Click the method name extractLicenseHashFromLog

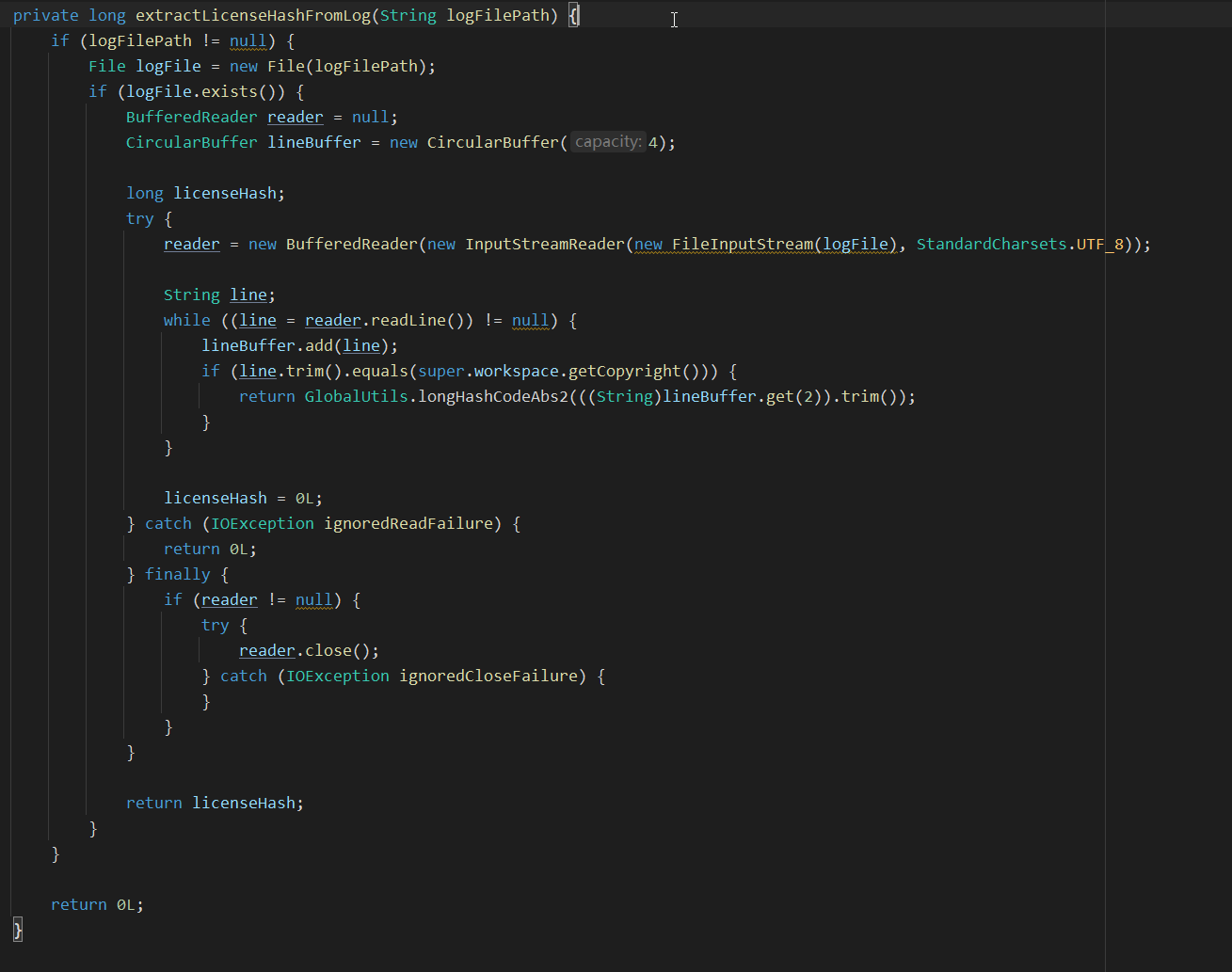tap(253, 15)
